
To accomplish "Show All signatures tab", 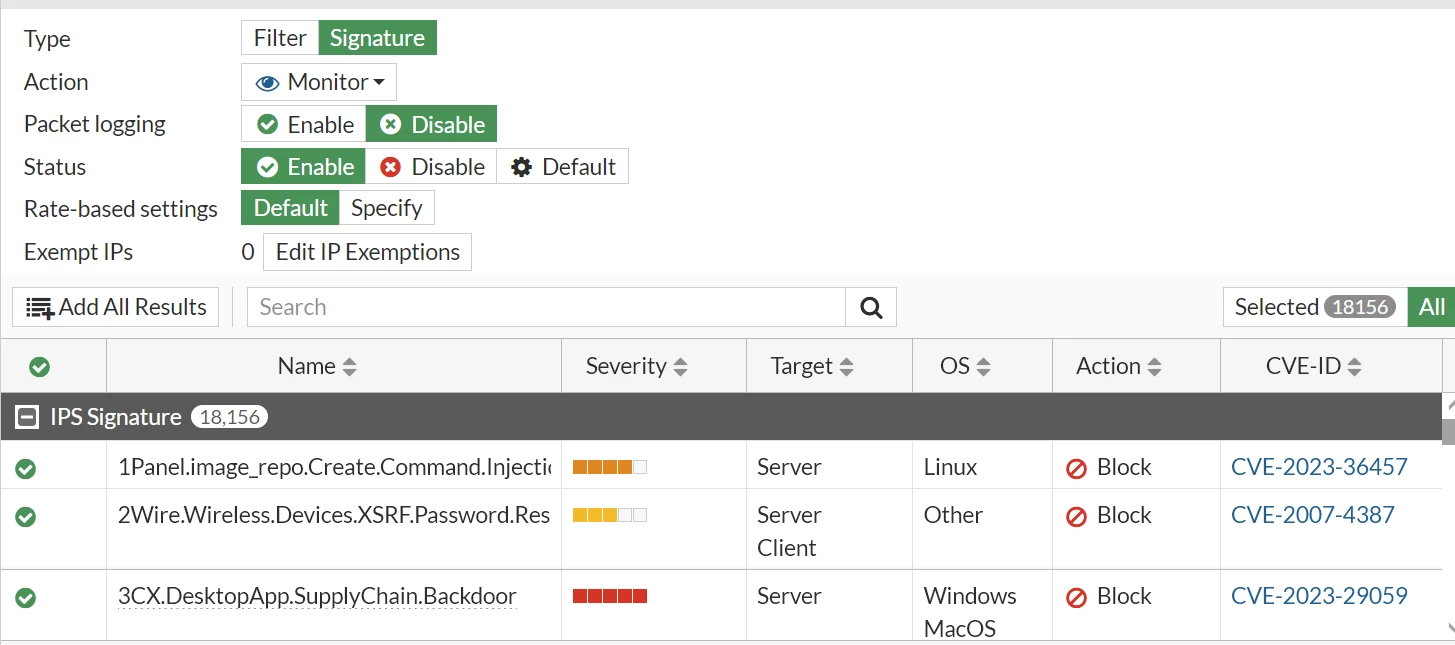I will point(1431,307).
